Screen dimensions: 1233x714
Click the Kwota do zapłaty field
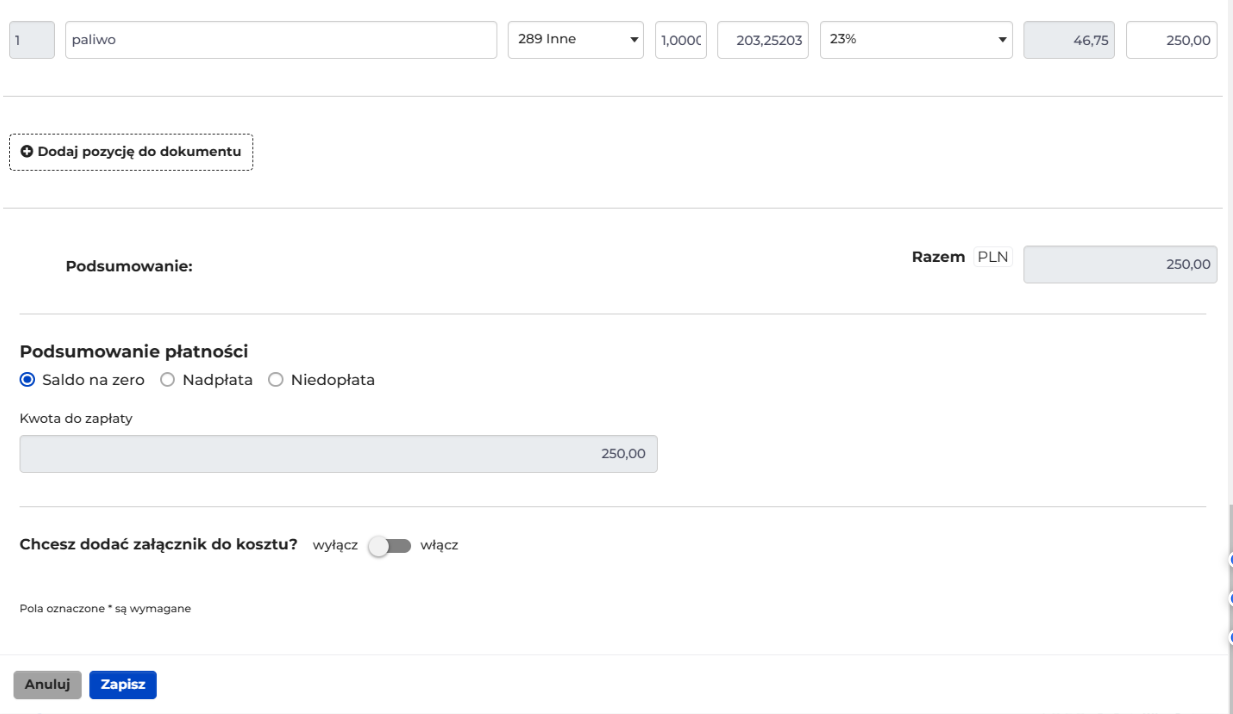tap(339, 454)
